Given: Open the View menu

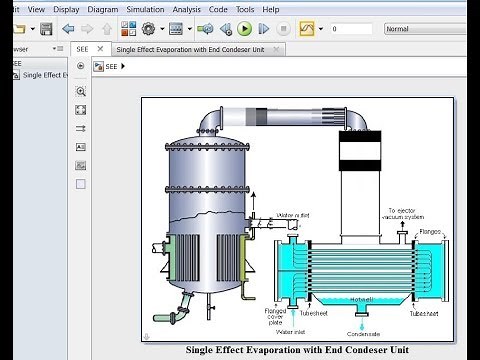Looking at the screenshot, I should tap(36, 10).
